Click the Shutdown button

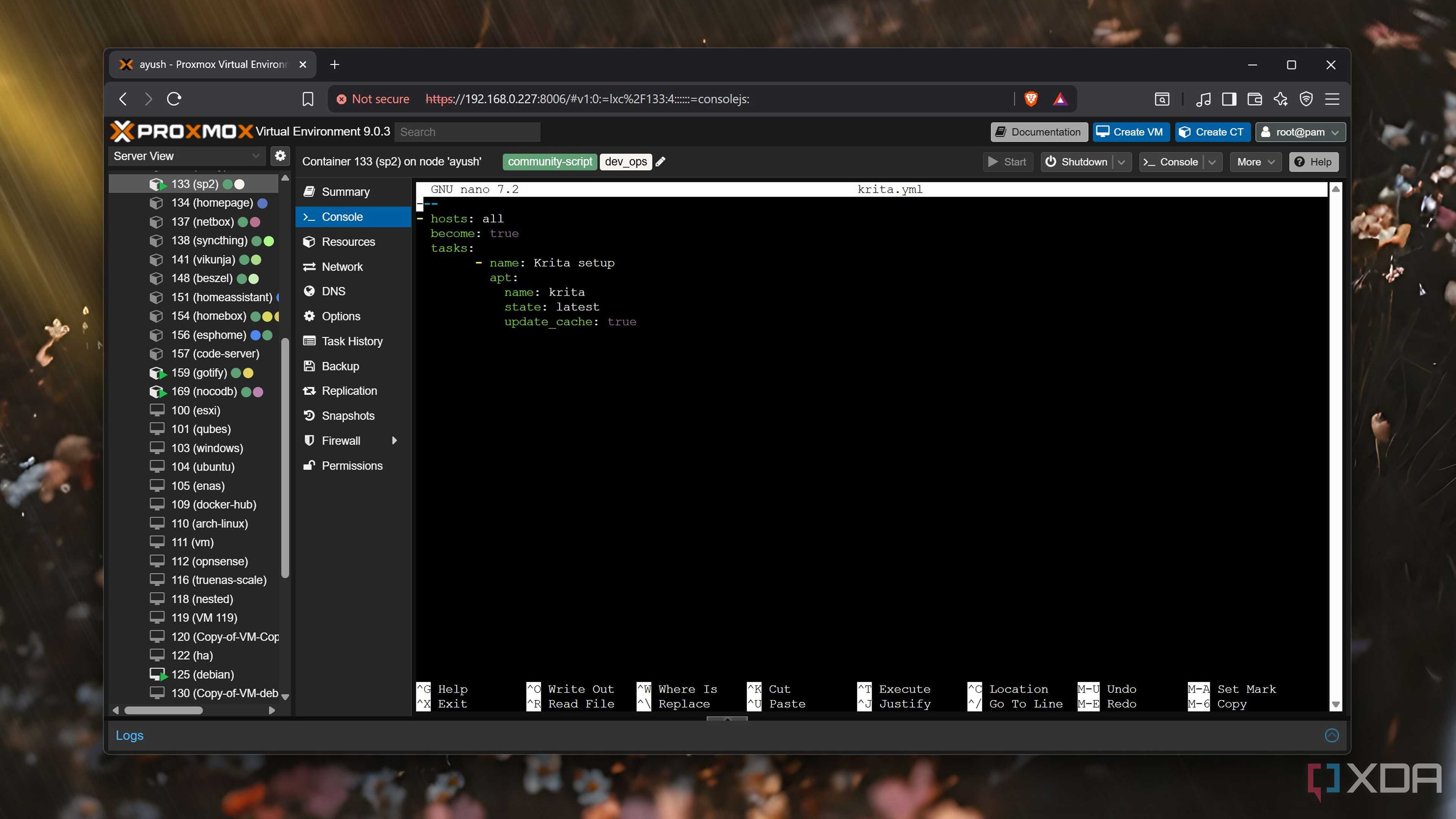[x=1077, y=162]
